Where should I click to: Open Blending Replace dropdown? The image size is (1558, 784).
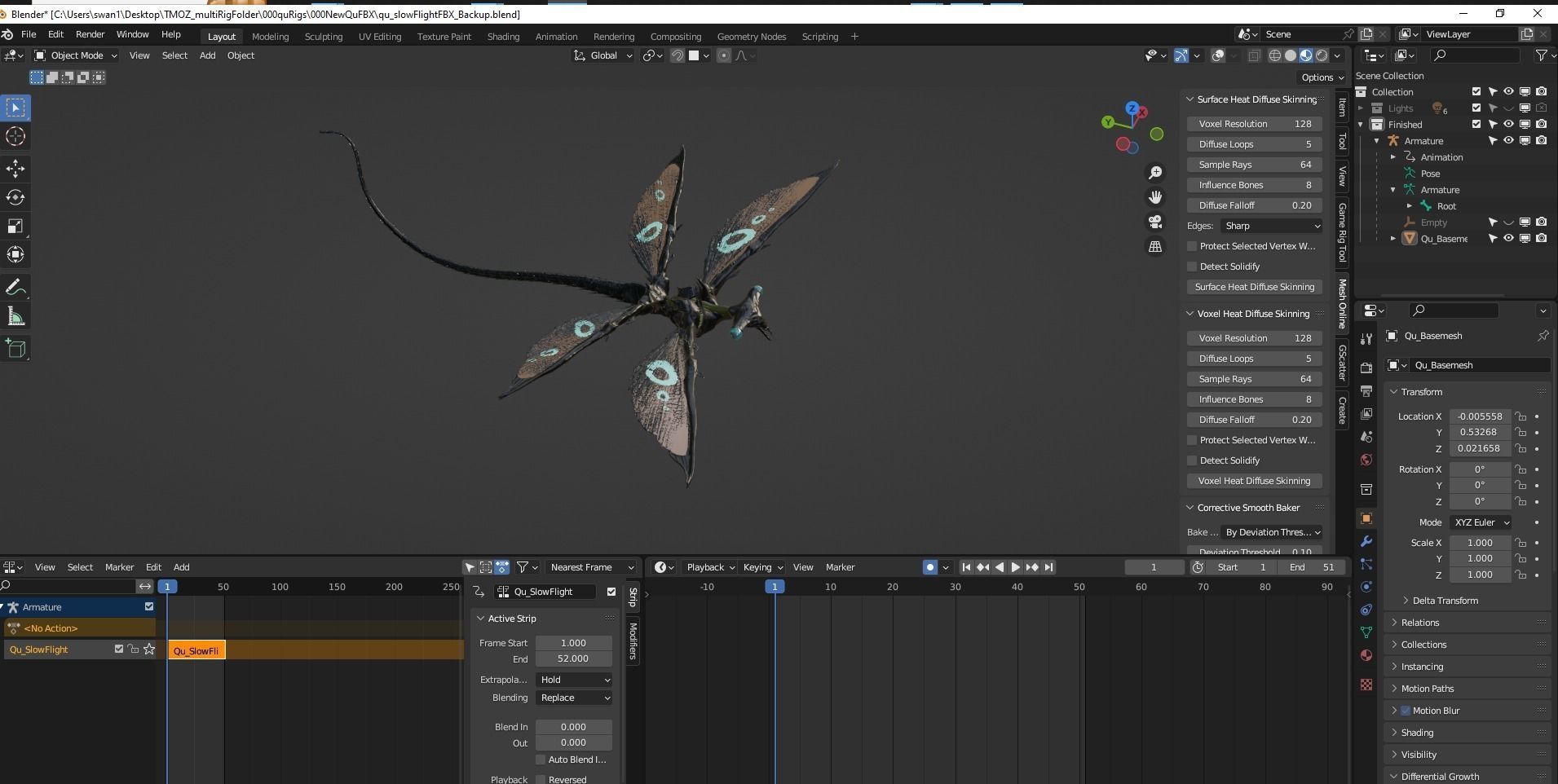574,698
